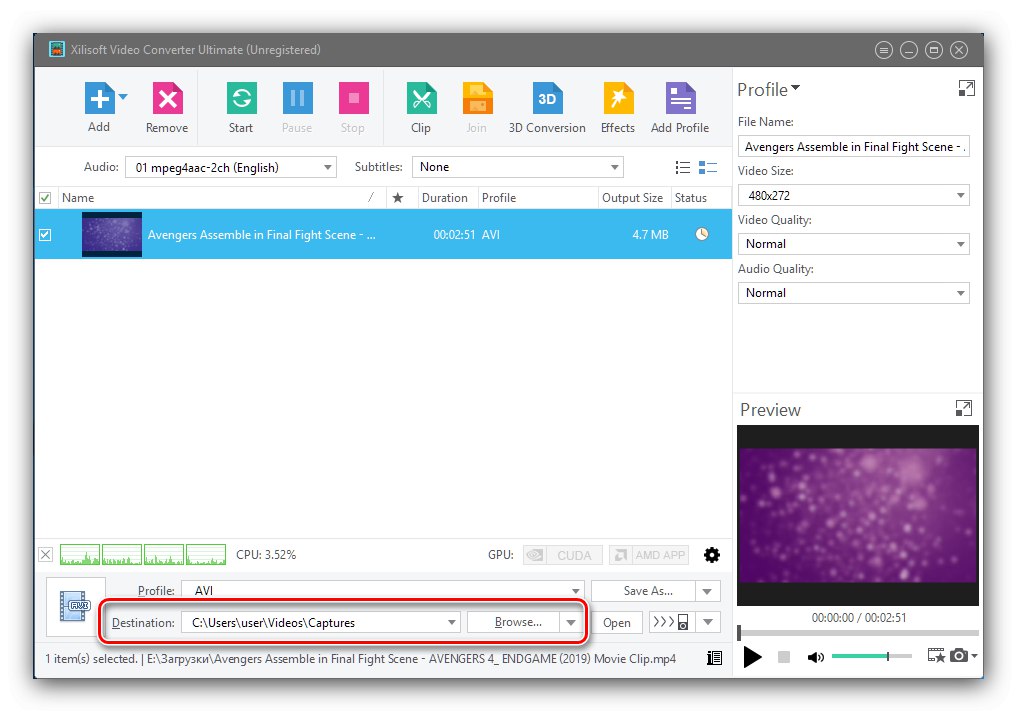
Task: Close the CPU usage graph panel
Action: click(x=45, y=554)
